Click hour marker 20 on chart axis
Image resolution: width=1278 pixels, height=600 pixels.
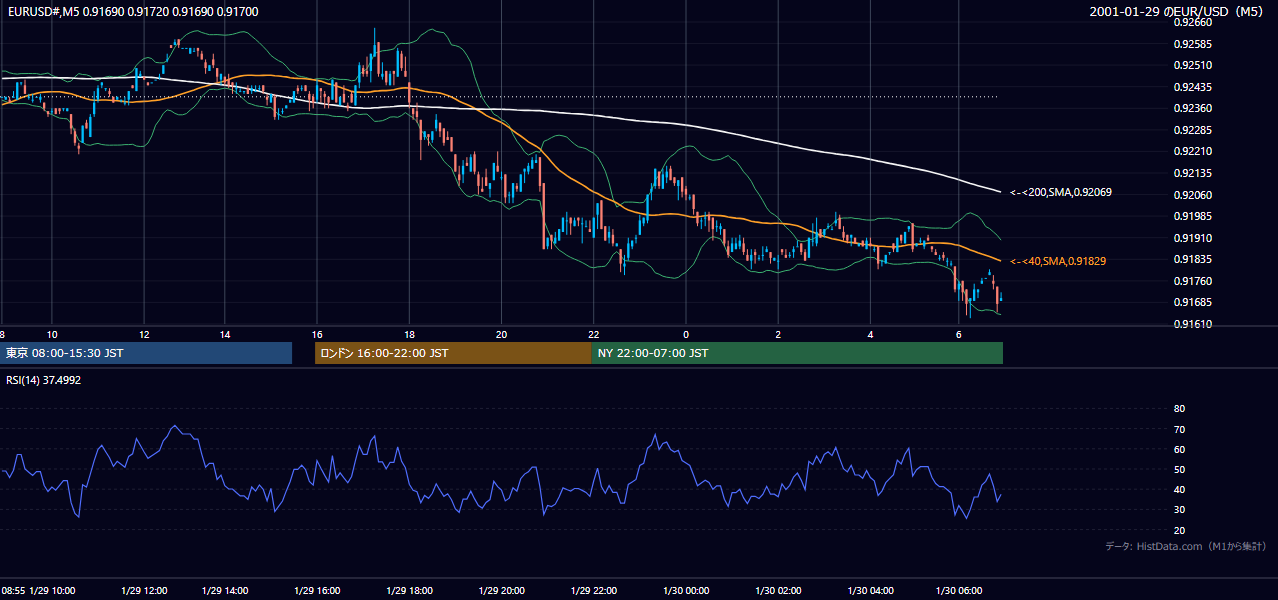(x=501, y=334)
